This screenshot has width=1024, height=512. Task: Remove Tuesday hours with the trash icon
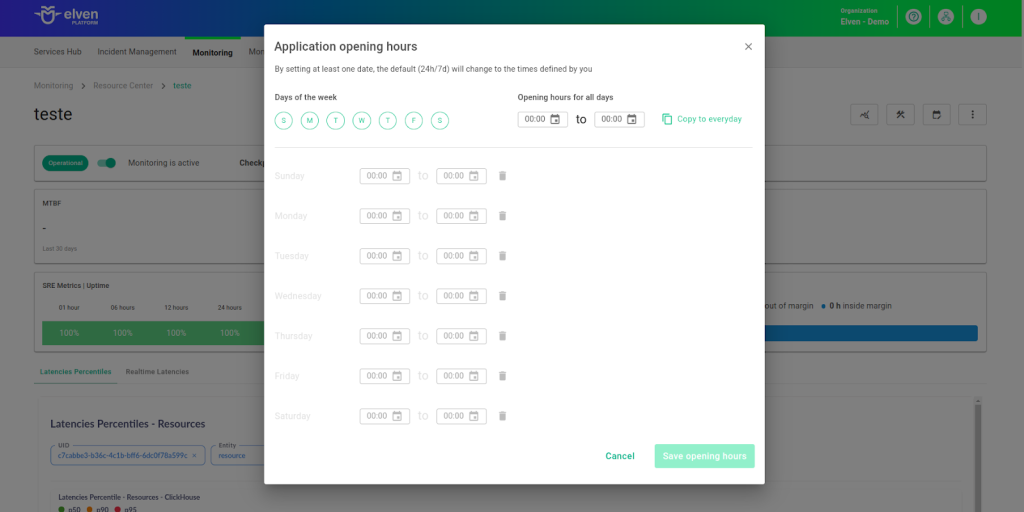502,256
